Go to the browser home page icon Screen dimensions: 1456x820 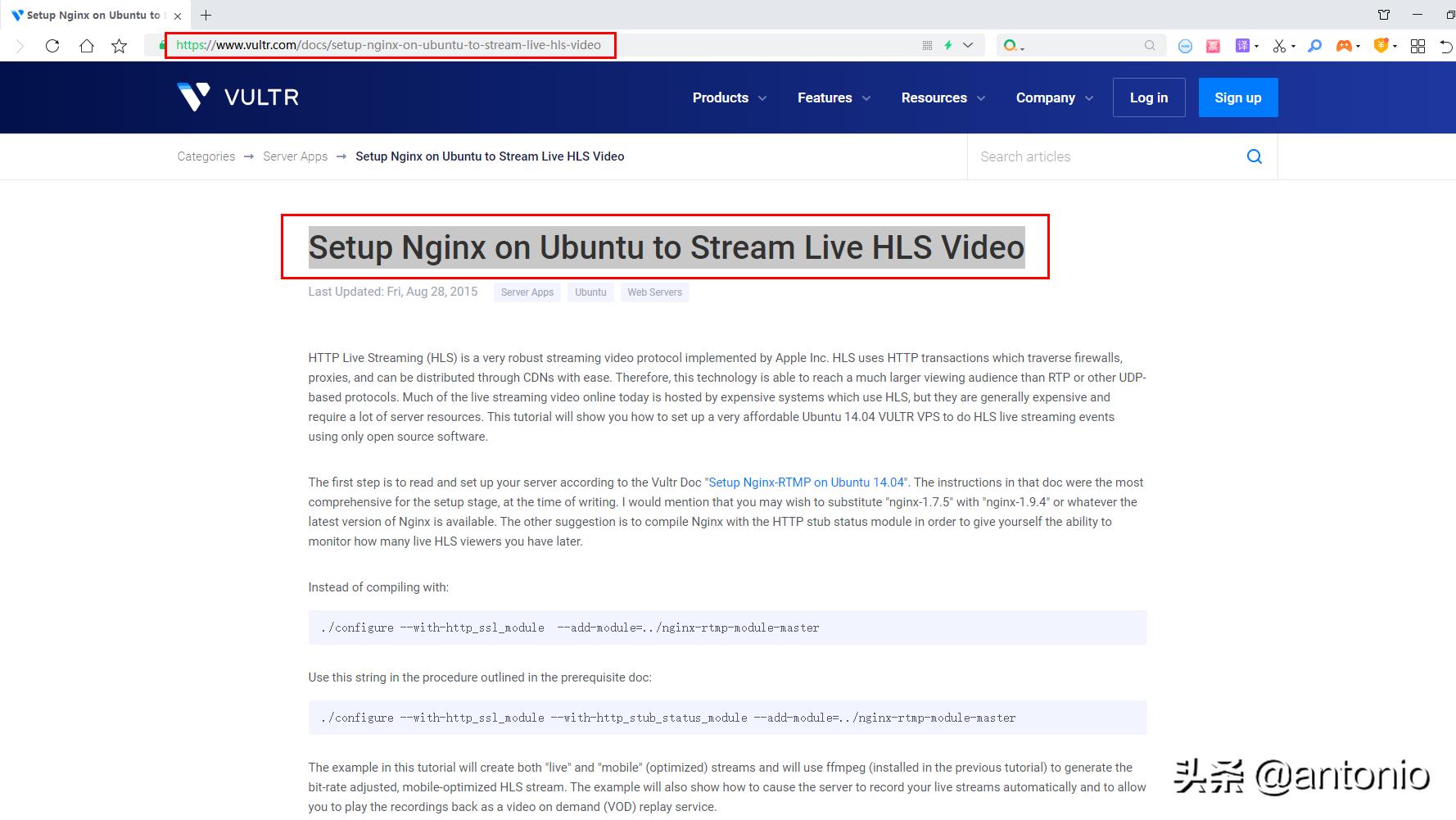86,46
